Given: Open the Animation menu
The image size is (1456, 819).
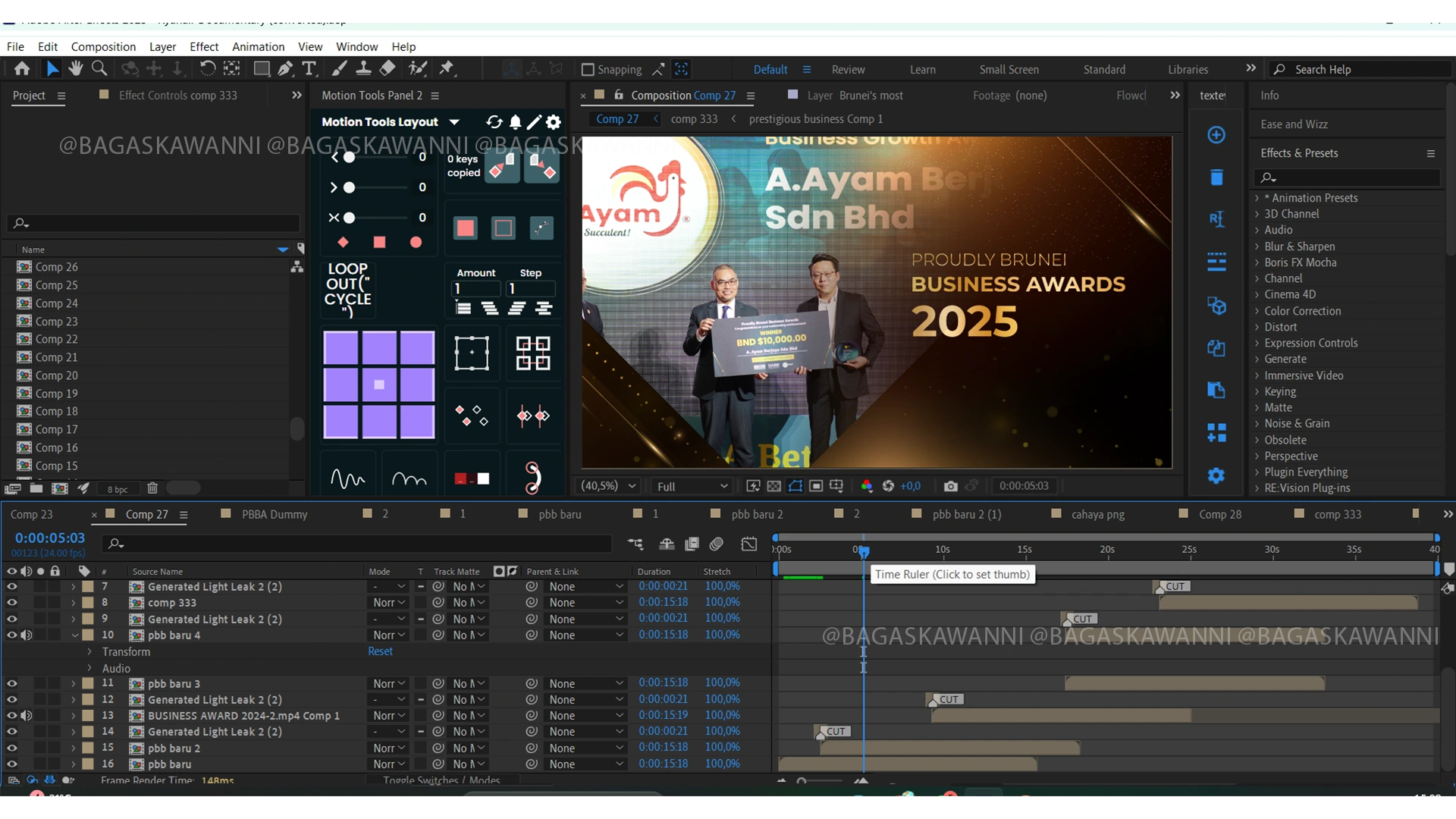Looking at the screenshot, I should pos(258,46).
